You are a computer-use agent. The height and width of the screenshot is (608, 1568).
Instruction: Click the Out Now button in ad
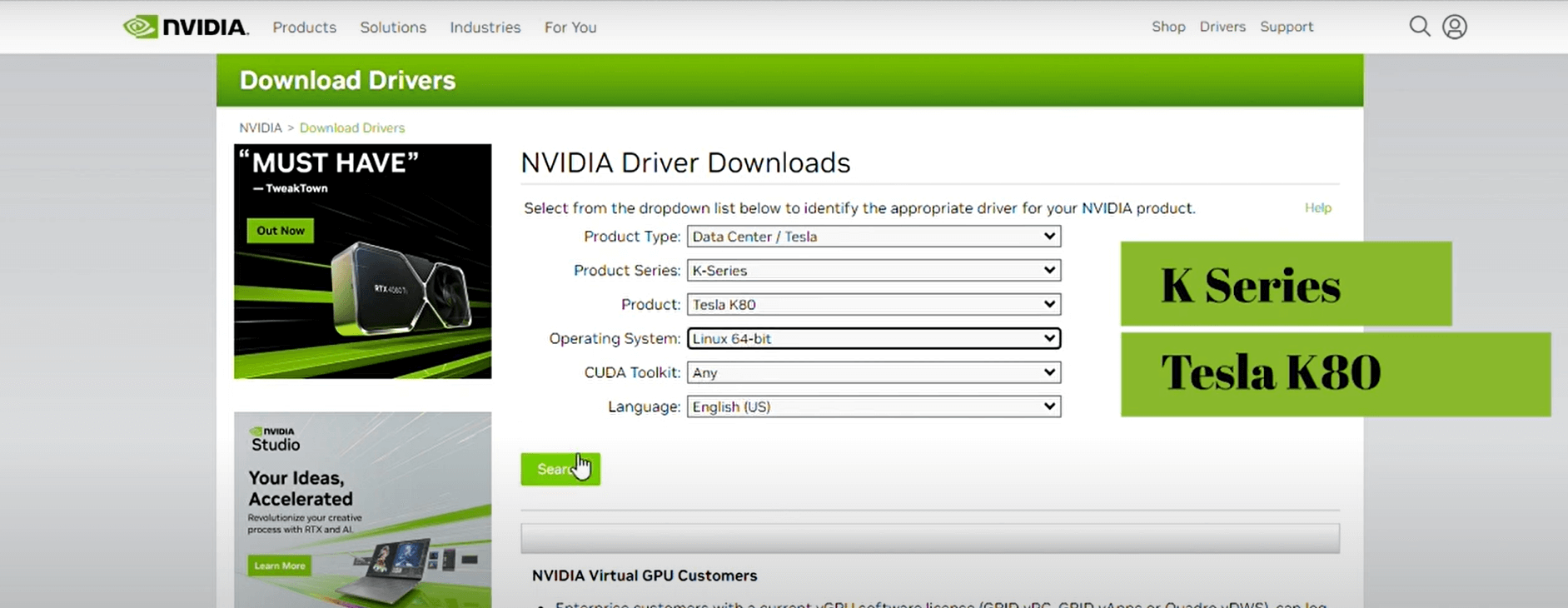tap(280, 231)
